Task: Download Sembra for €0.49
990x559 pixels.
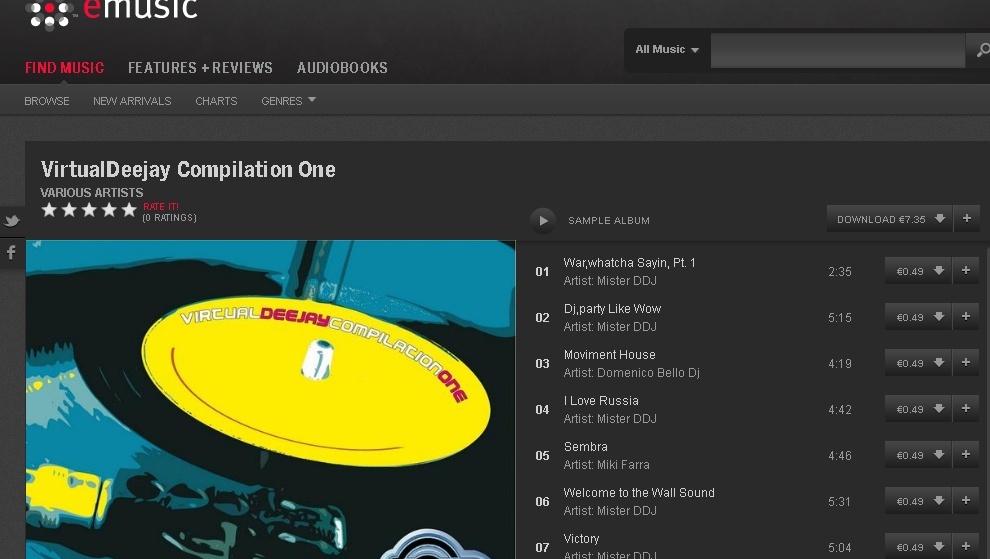Action: [x=918, y=455]
